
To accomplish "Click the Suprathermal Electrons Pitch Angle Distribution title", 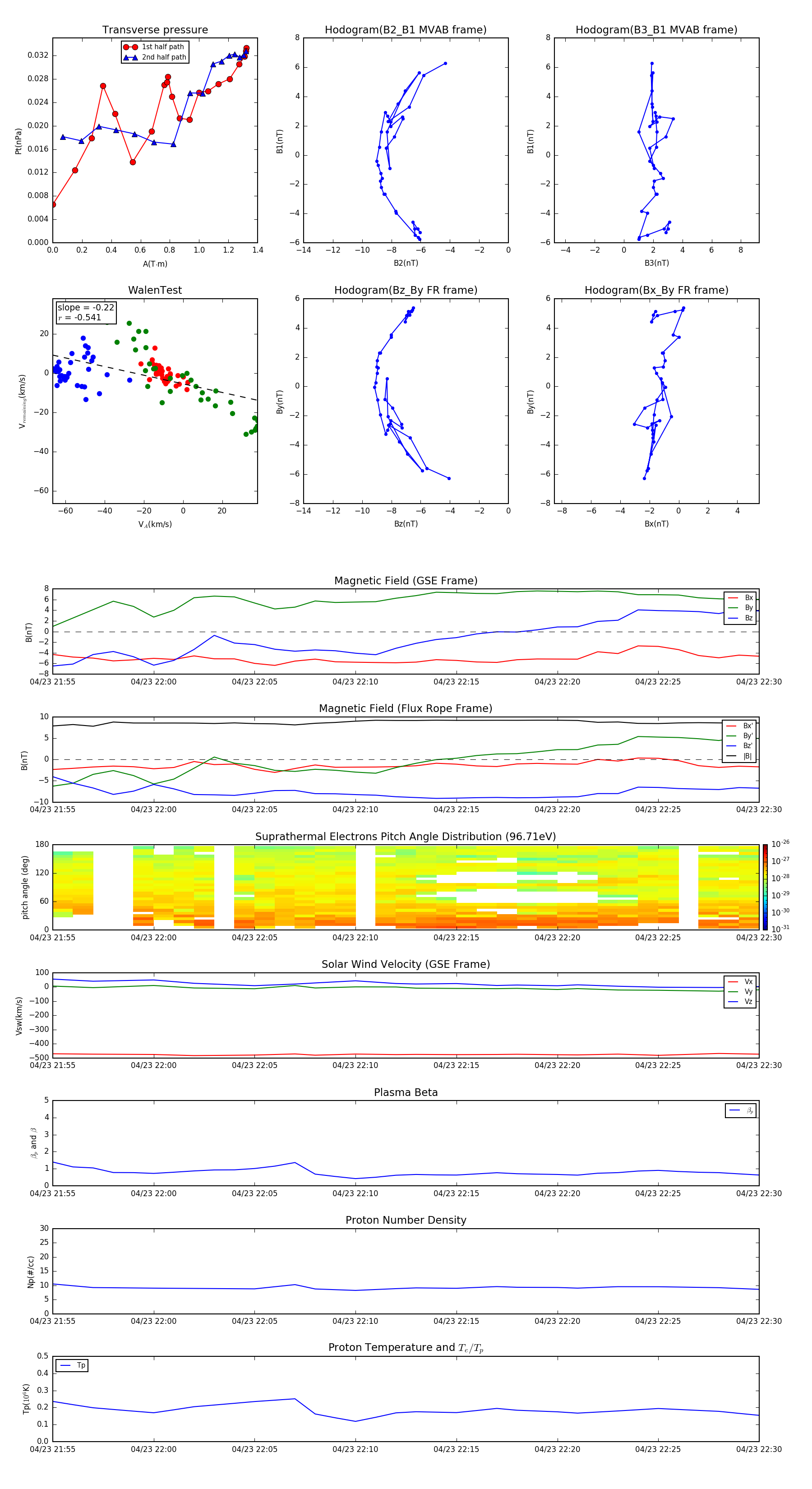I will 406,837.
